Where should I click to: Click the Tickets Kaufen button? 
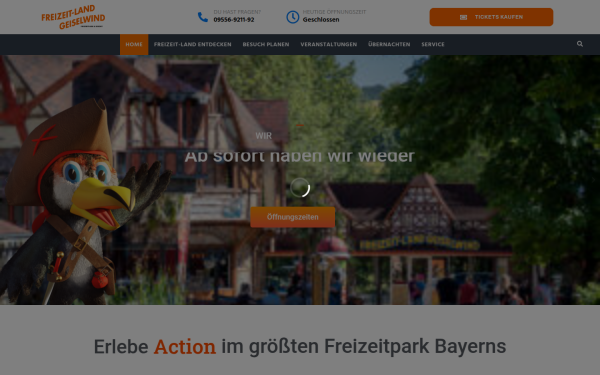491,17
